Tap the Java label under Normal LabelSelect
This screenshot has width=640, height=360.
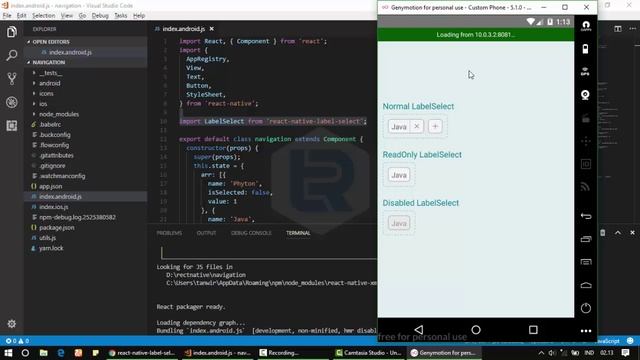click(399, 127)
